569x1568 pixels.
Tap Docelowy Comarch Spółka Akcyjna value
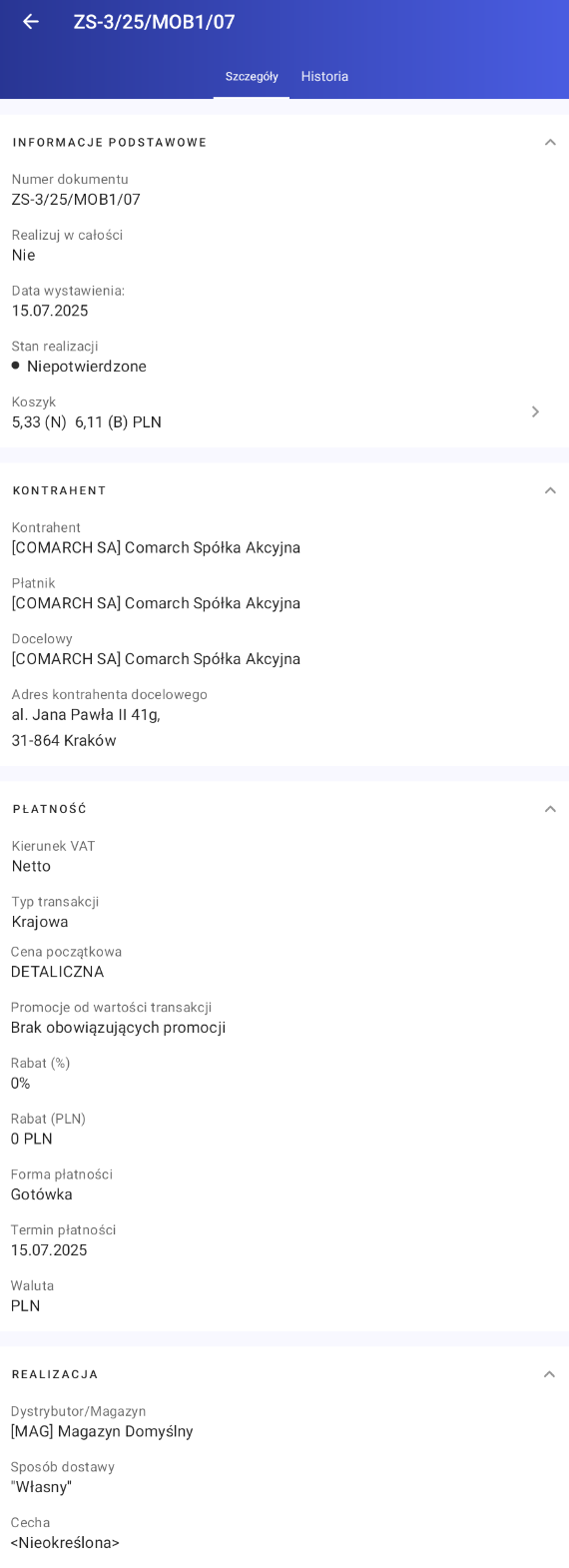(x=156, y=659)
